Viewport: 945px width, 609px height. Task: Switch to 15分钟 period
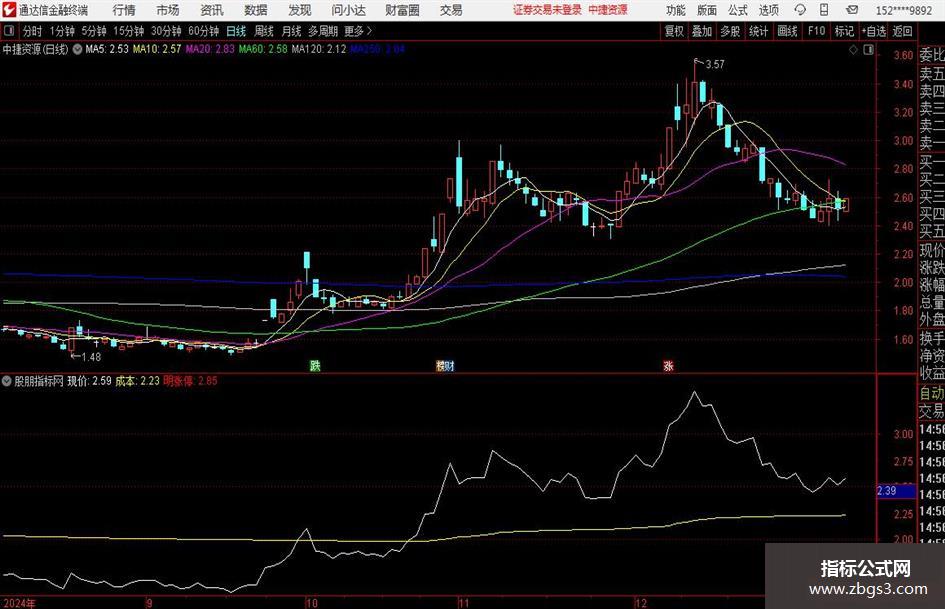(x=129, y=31)
